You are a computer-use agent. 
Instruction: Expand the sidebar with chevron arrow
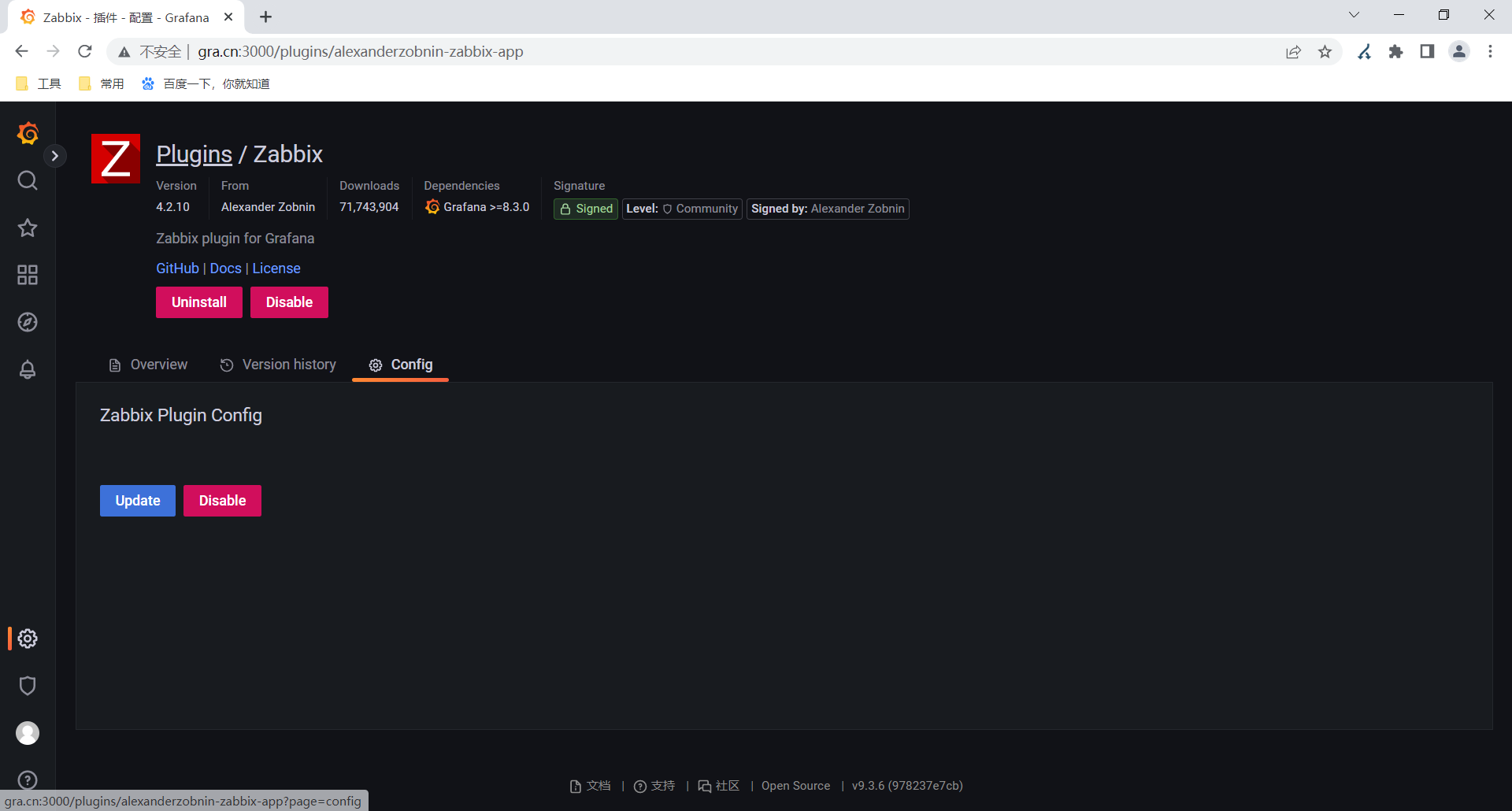(x=54, y=156)
